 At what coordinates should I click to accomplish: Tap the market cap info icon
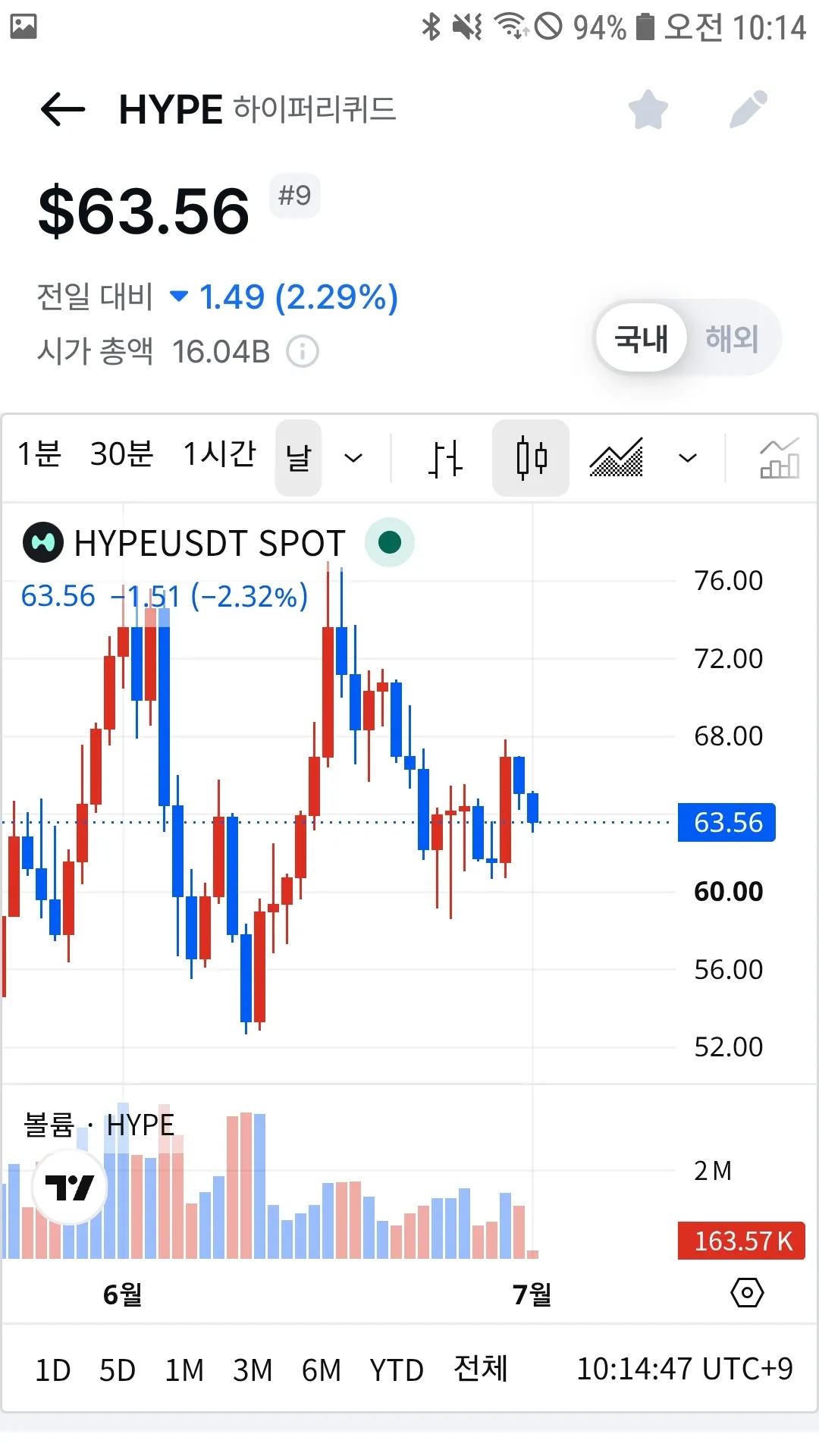coord(303,351)
